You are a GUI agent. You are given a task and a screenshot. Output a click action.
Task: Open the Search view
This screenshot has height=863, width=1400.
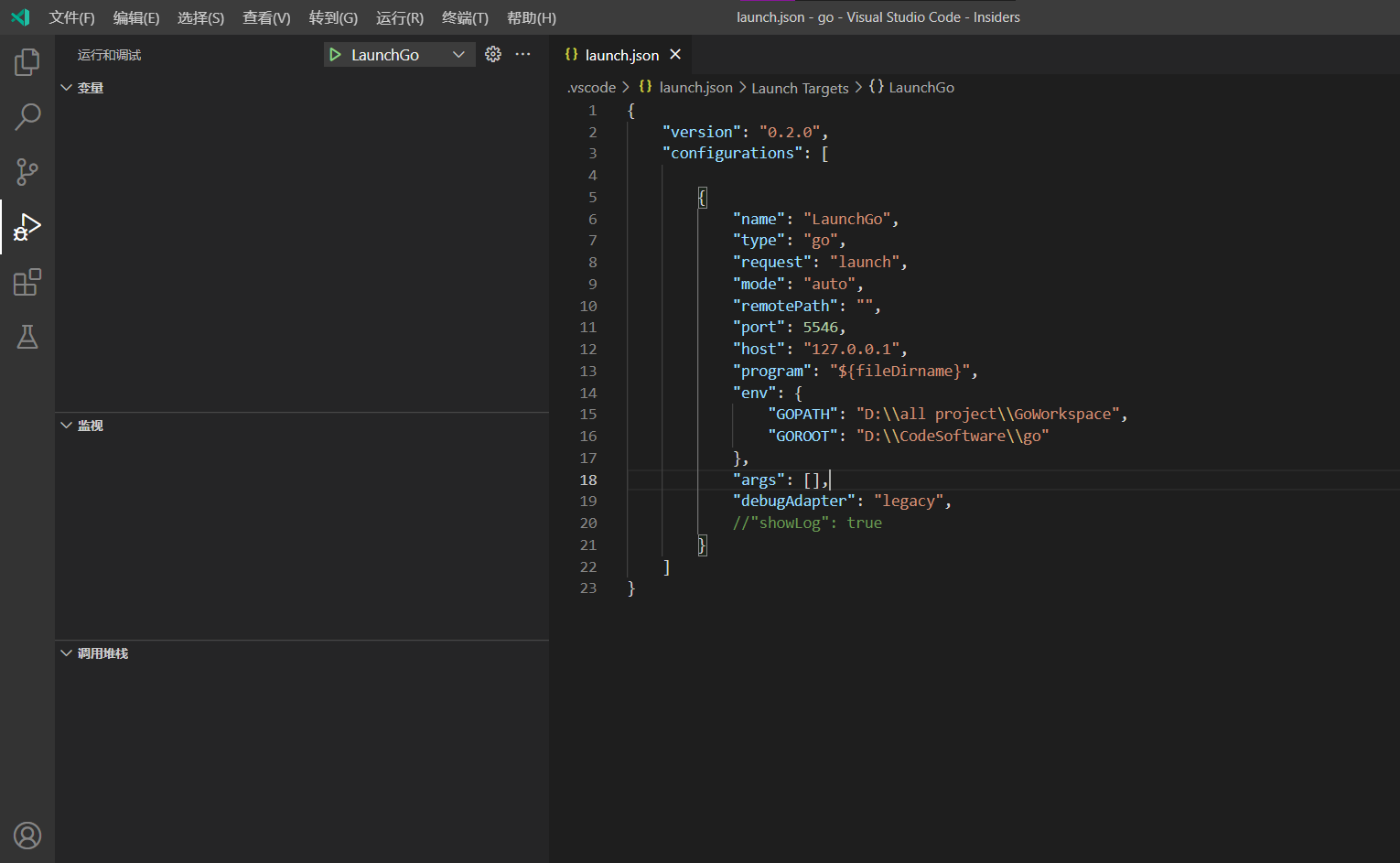tap(27, 117)
